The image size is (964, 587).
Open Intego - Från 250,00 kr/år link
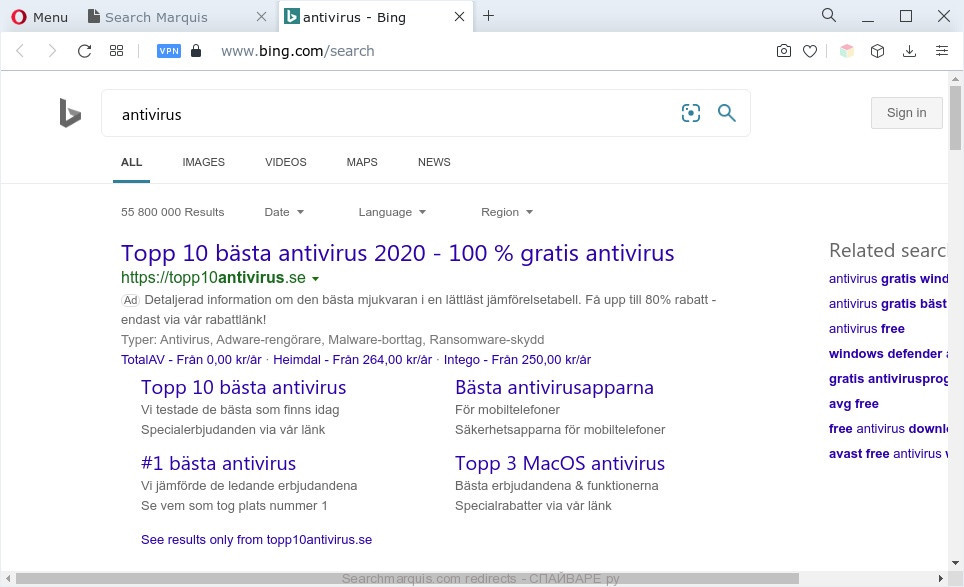(517, 360)
